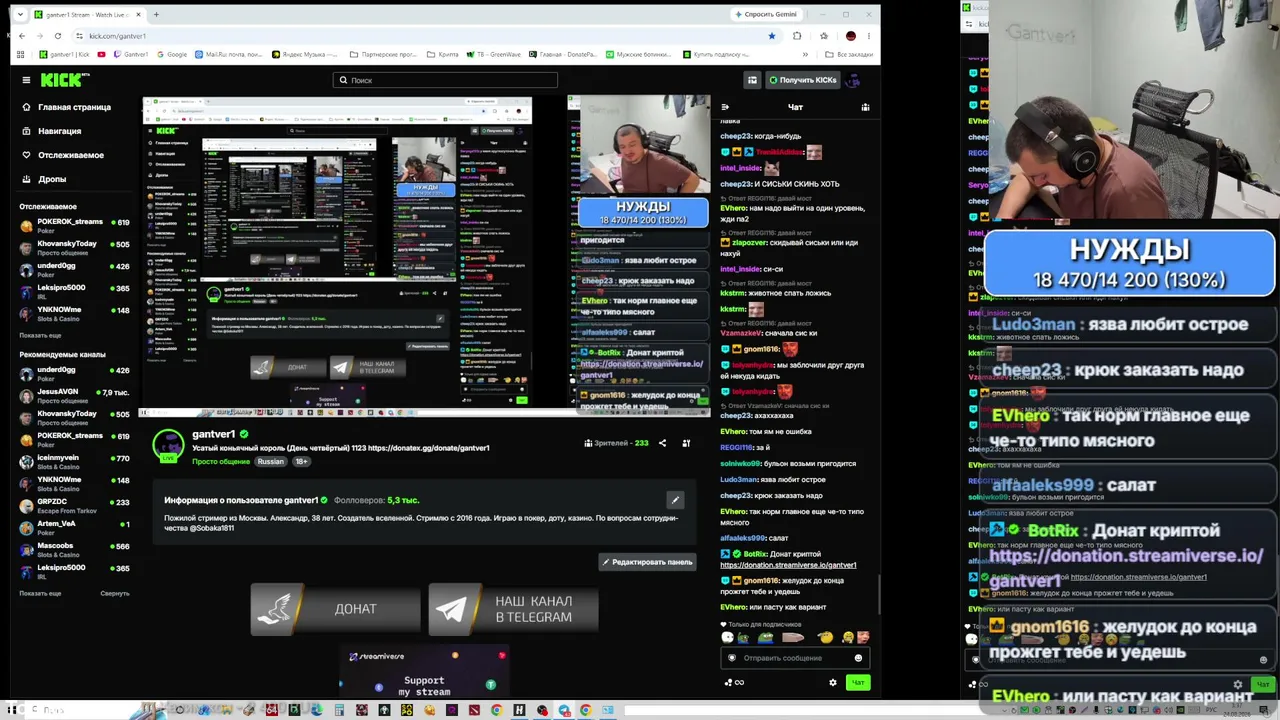The width and height of the screenshot is (1280, 720).
Task: Open the tab search dropdown arrow
Action: coord(22,14)
